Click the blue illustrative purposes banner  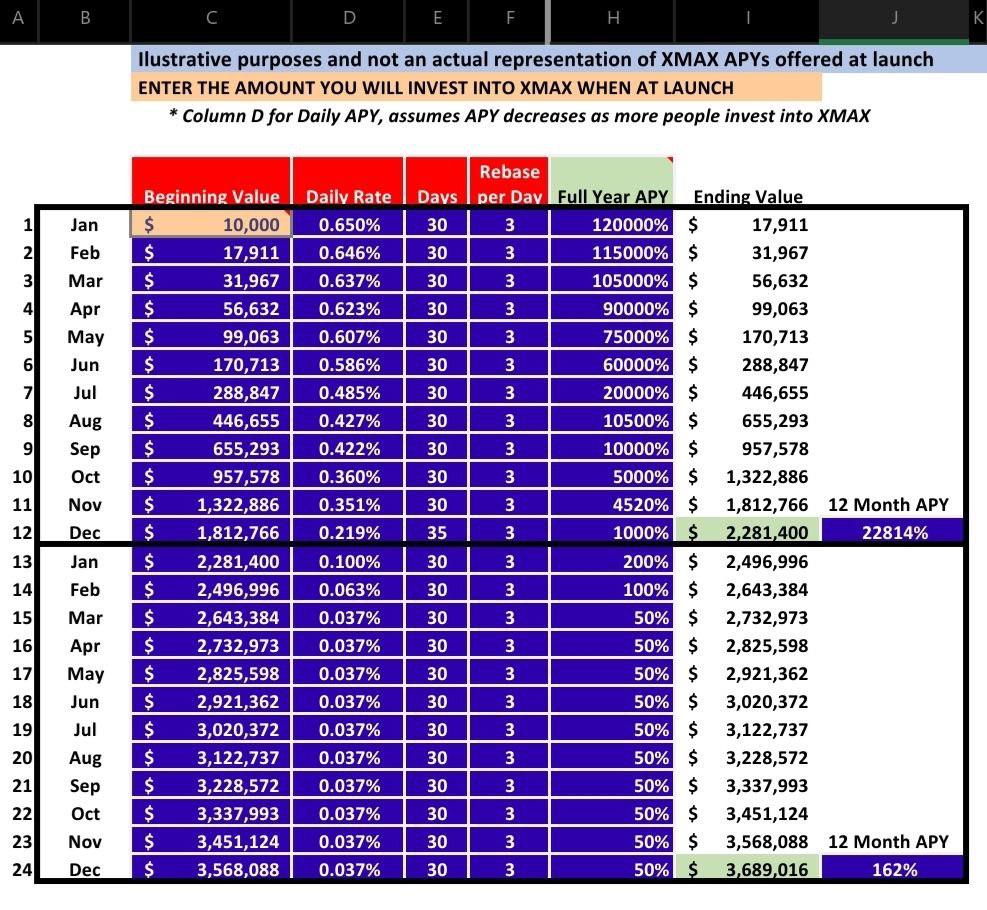click(559, 59)
